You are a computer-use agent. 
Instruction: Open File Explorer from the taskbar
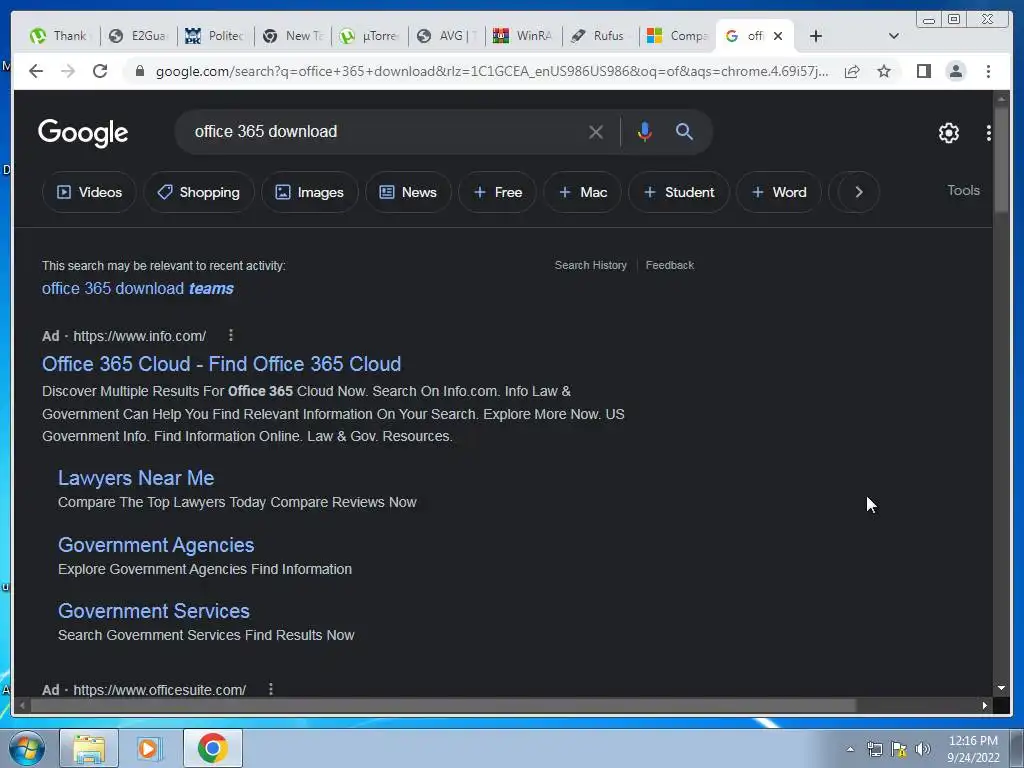[x=89, y=748]
